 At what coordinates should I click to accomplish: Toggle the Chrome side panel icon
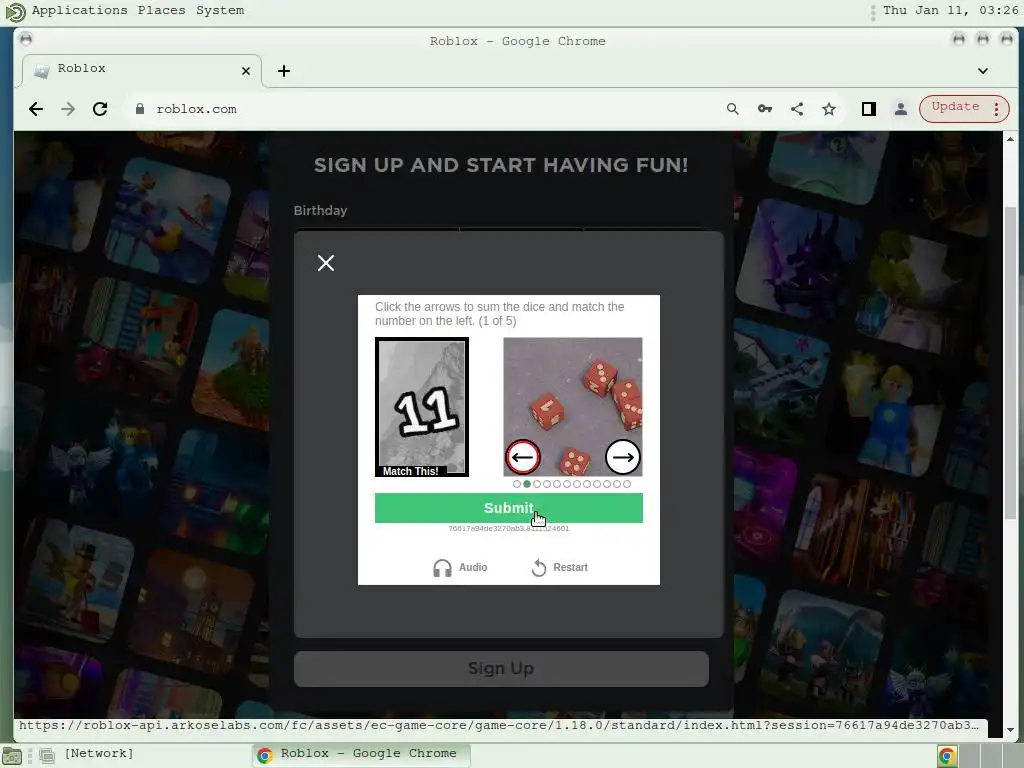click(869, 109)
